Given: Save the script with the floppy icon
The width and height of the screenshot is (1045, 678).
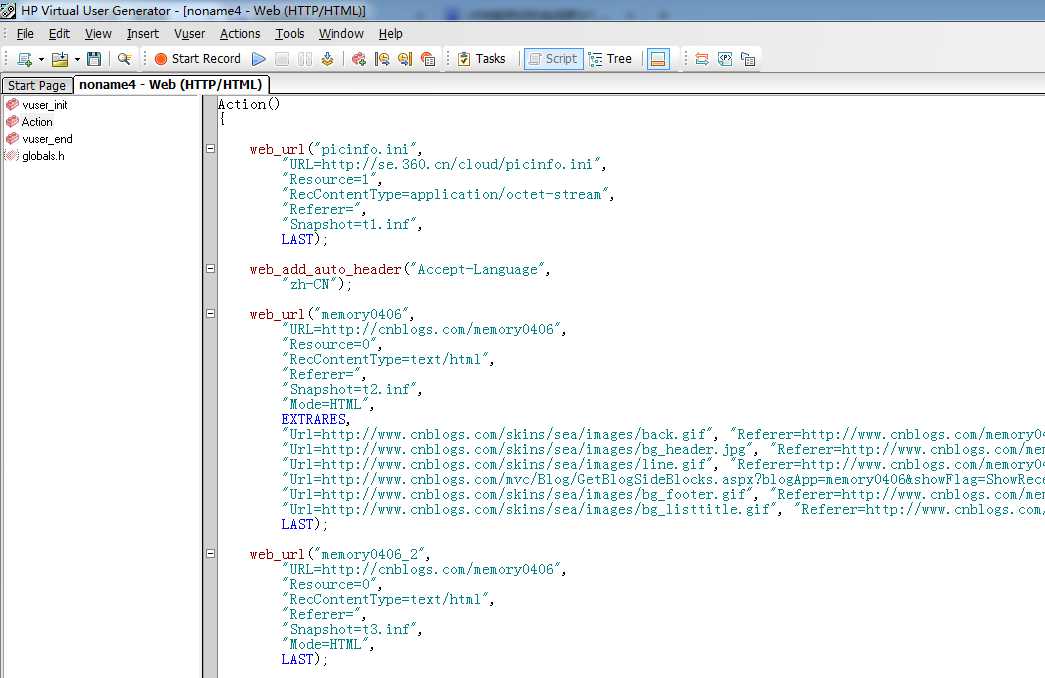Looking at the screenshot, I should point(94,59).
